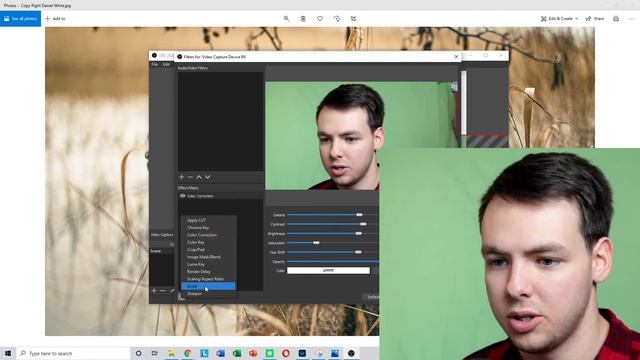Open the Add to menu
The height and width of the screenshot is (360, 640).
tap(55, 19)
